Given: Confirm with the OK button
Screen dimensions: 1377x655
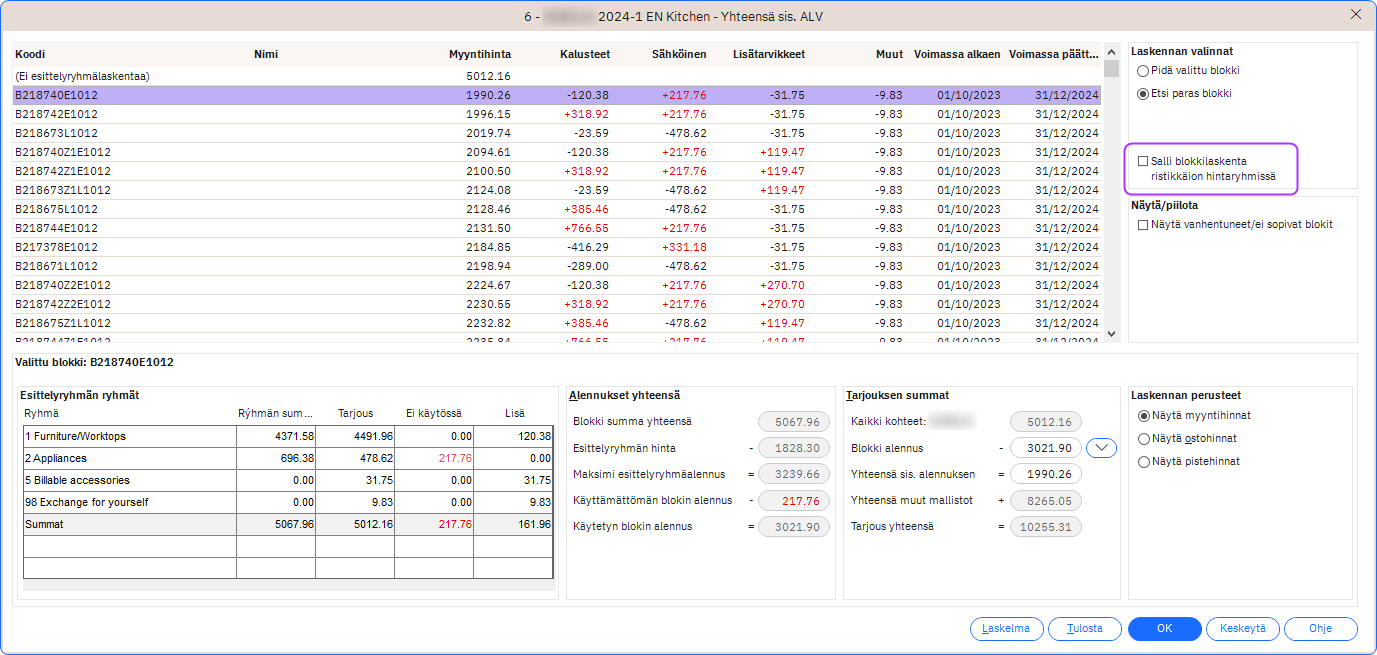Looking at the screenshot, I should click(x=1164, y=629).
